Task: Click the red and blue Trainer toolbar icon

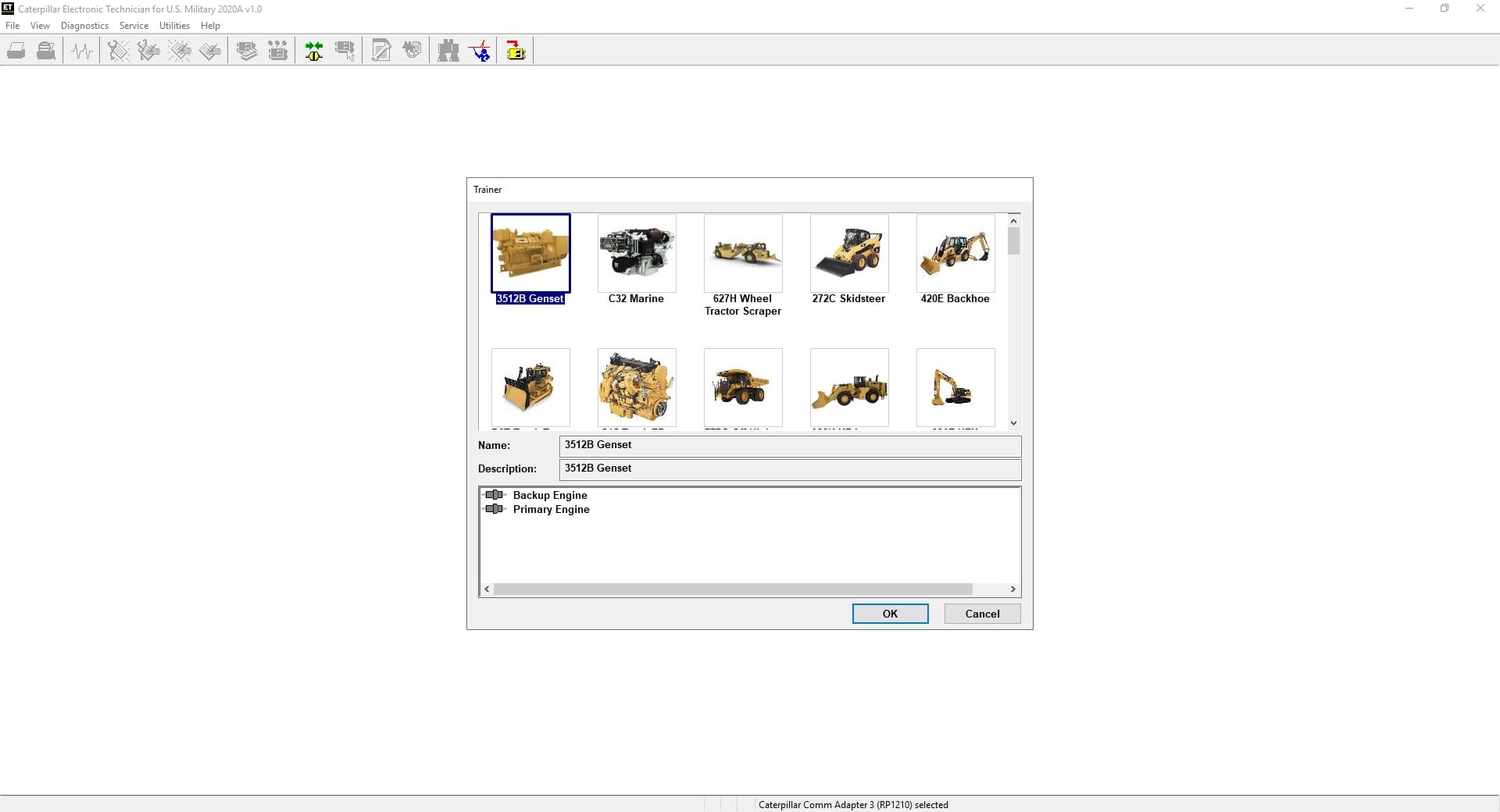Action: click(x=480, y=52)
